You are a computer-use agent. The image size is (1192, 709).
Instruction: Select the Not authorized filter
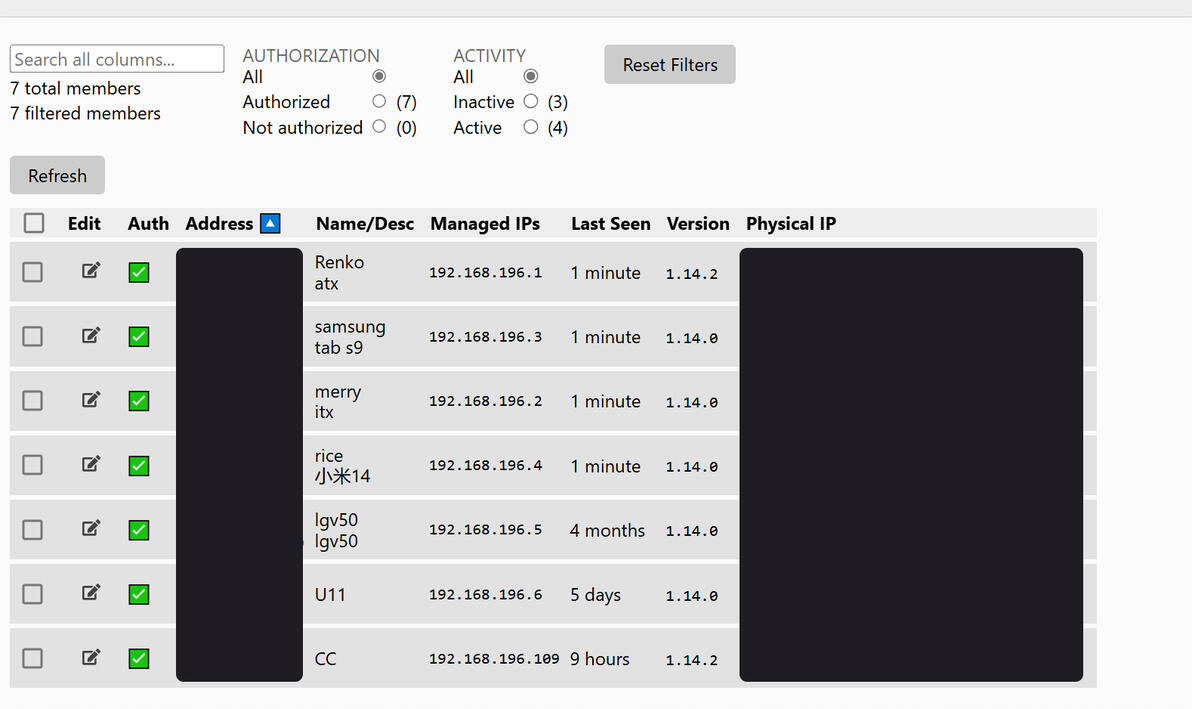click(379, 127)
